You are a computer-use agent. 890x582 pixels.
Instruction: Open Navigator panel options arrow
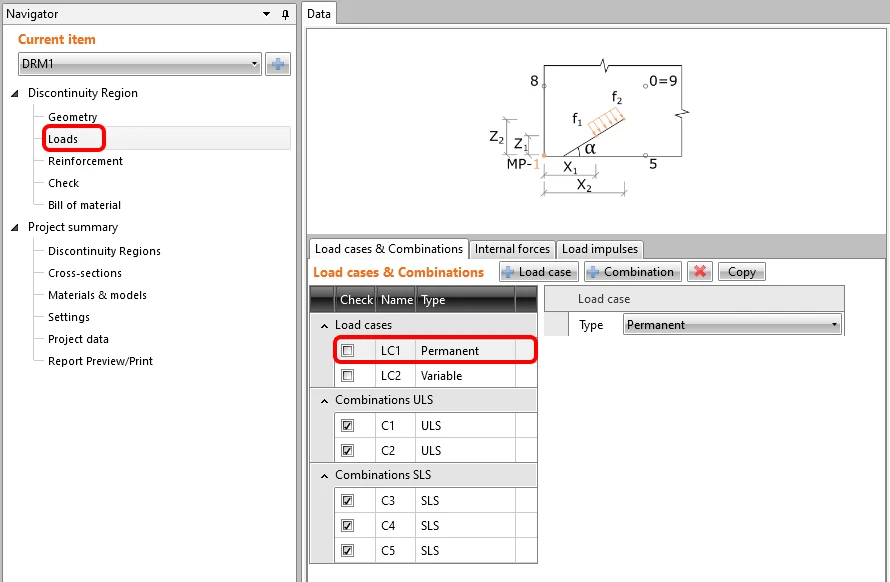click(266, 14)
